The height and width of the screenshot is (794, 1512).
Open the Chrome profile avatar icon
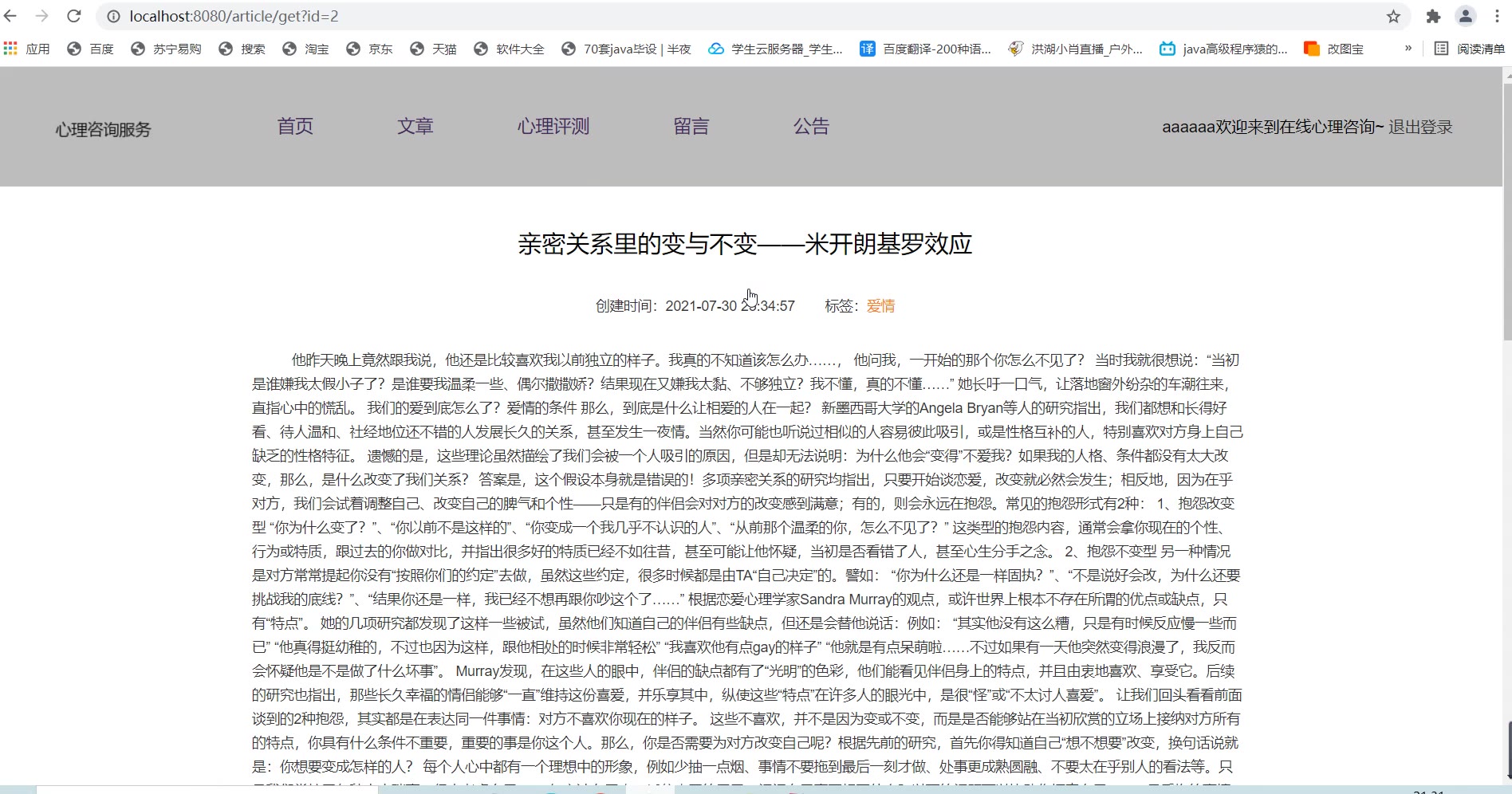pyautogui.click(x=1466, y=16)
